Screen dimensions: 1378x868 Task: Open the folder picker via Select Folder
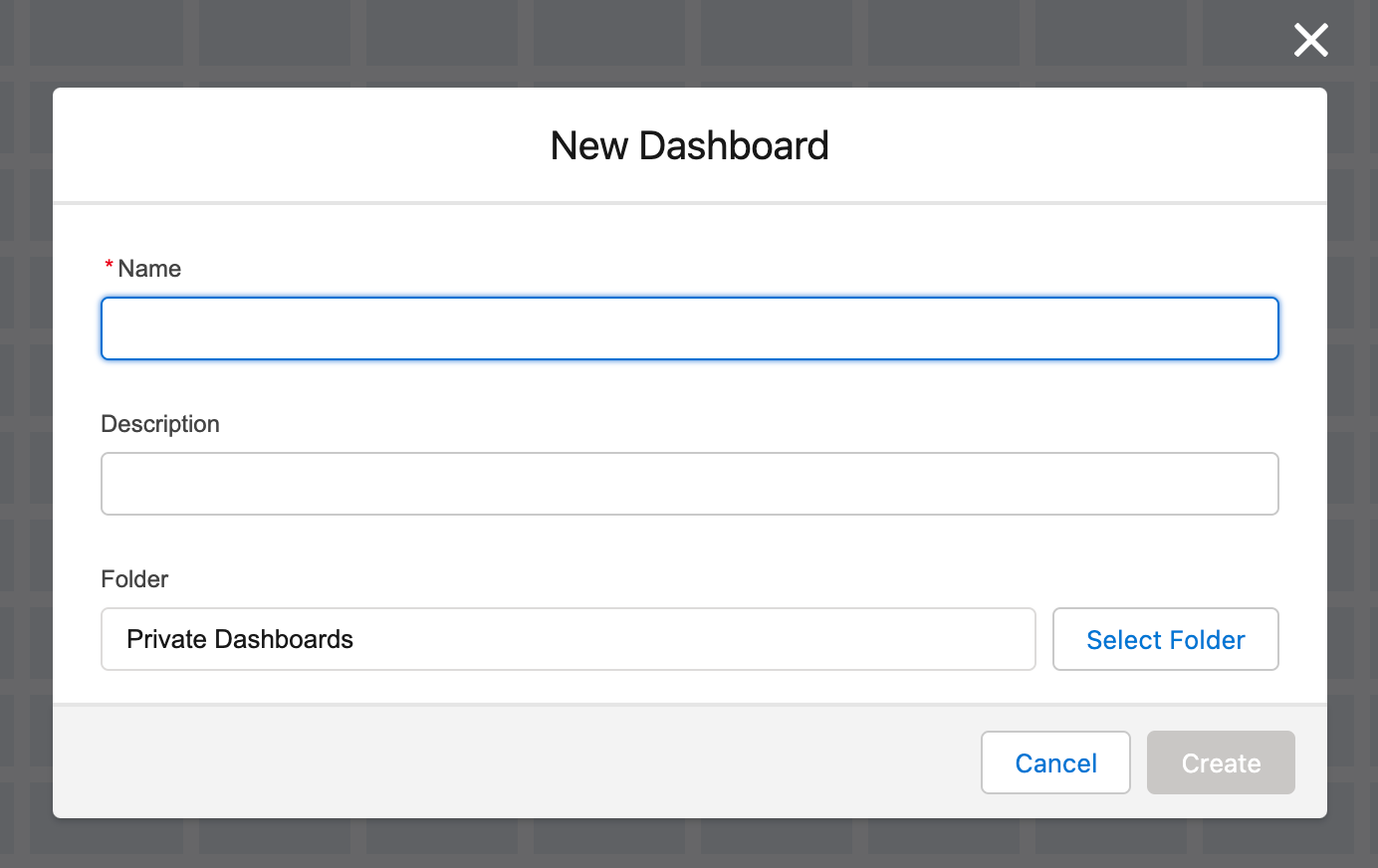[x=1165, y=639]
